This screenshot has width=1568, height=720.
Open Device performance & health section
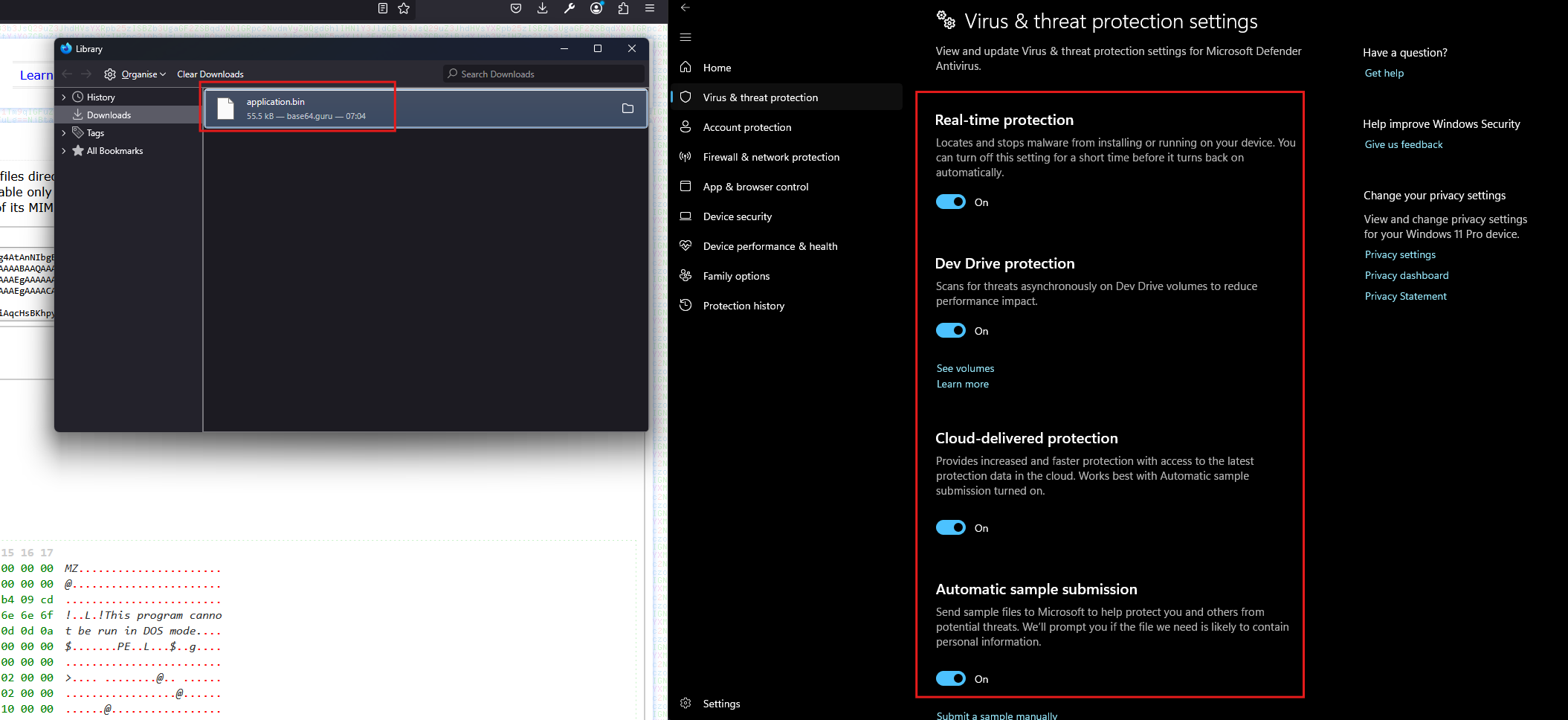[787, 246]
